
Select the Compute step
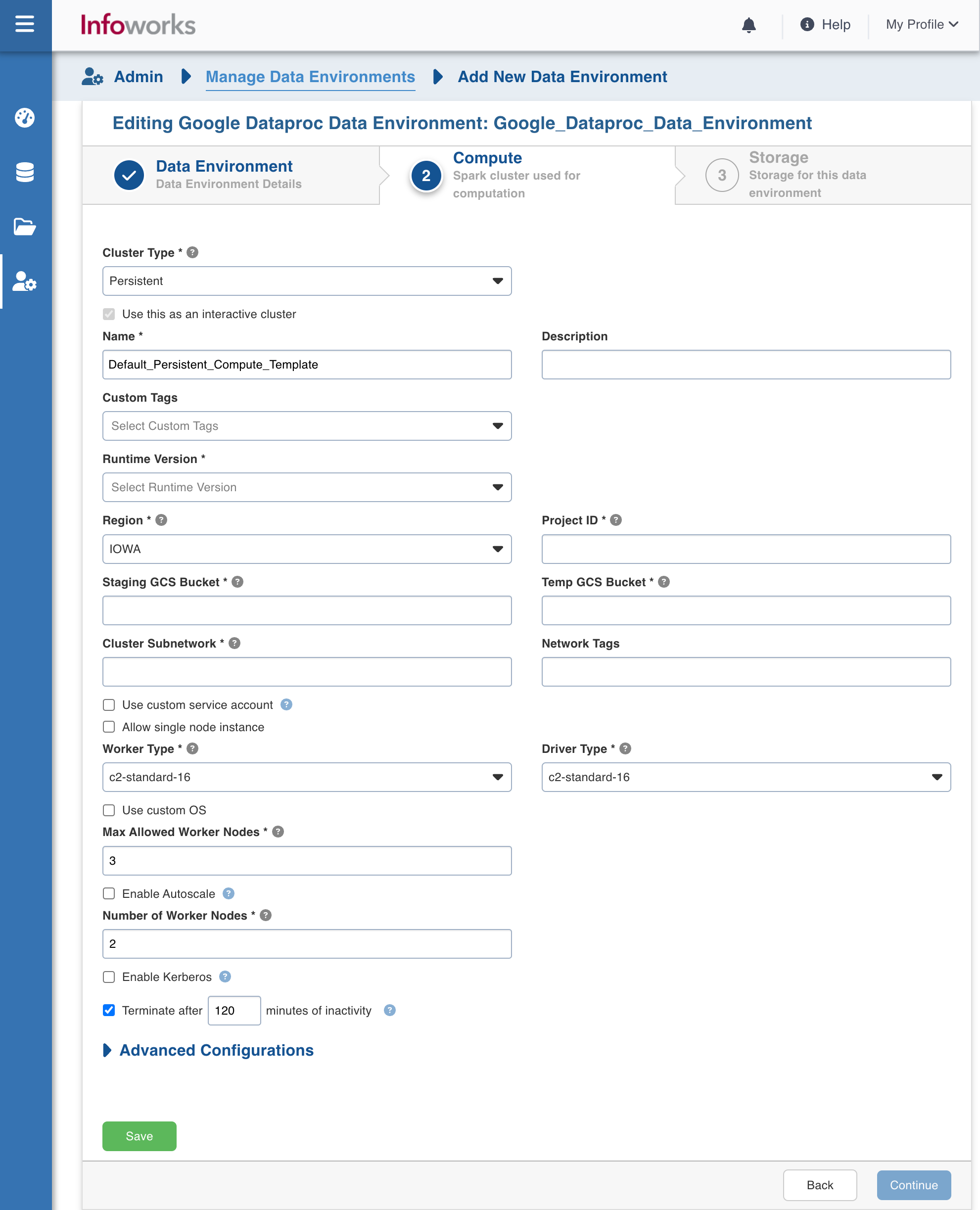[527, 175]
